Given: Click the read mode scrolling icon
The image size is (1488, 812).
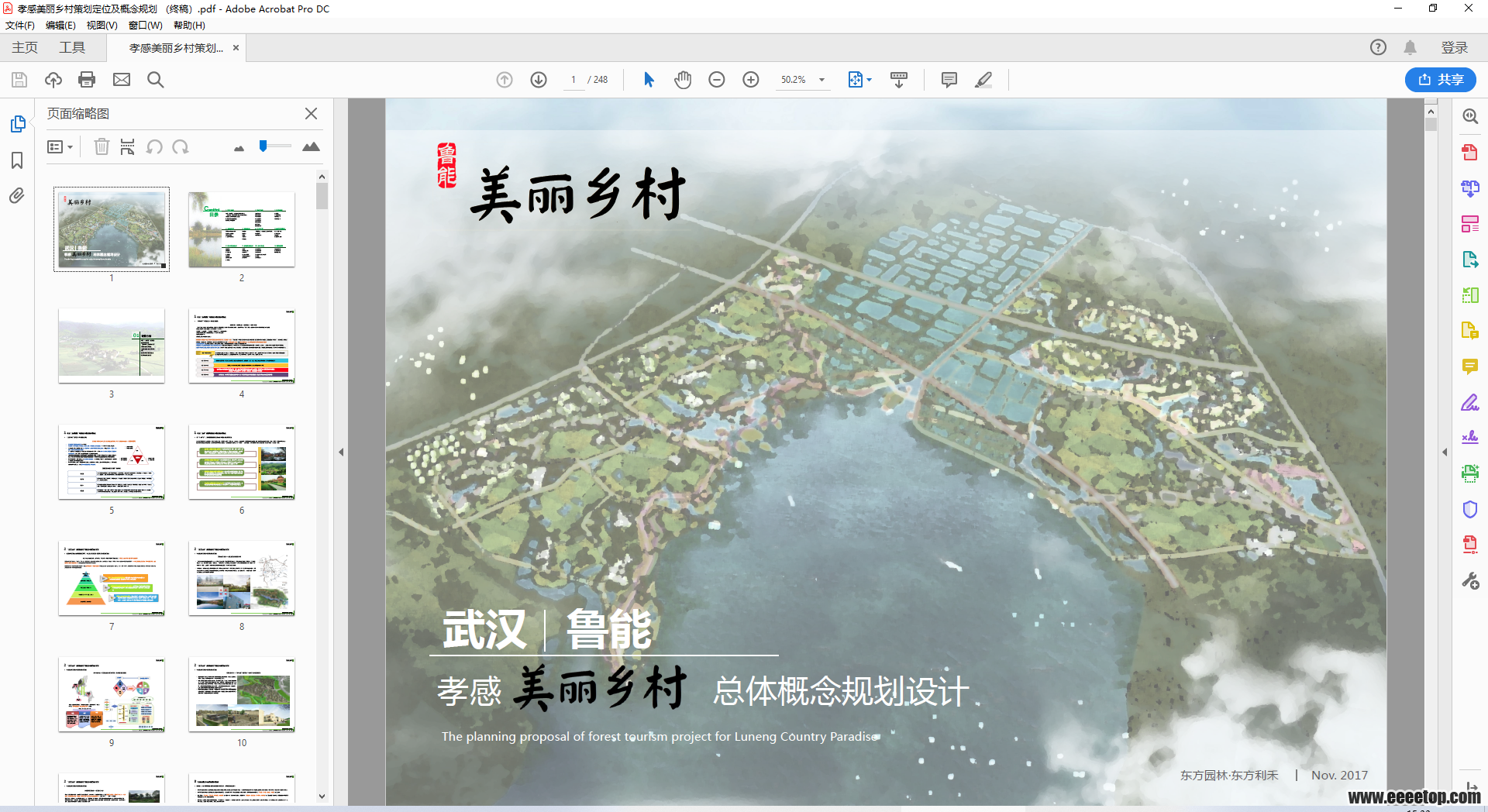Looking at the screenshot, I should (x=899, y=80).
